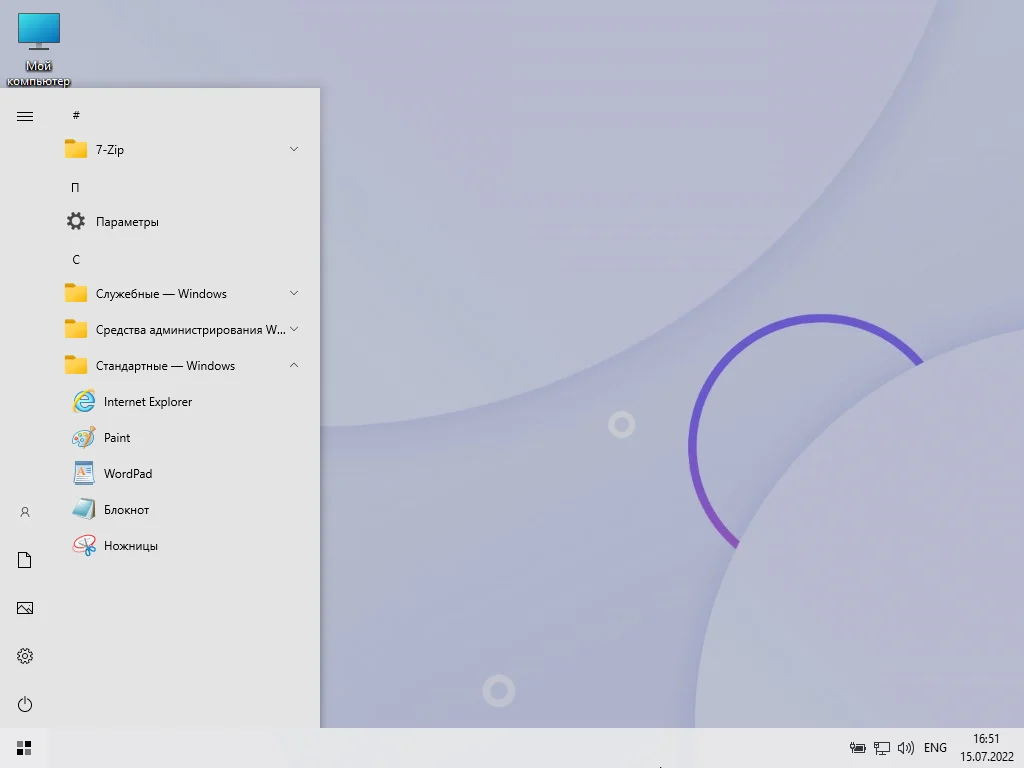Click the Power button in Start sidebar

click(x=25, y=704)
